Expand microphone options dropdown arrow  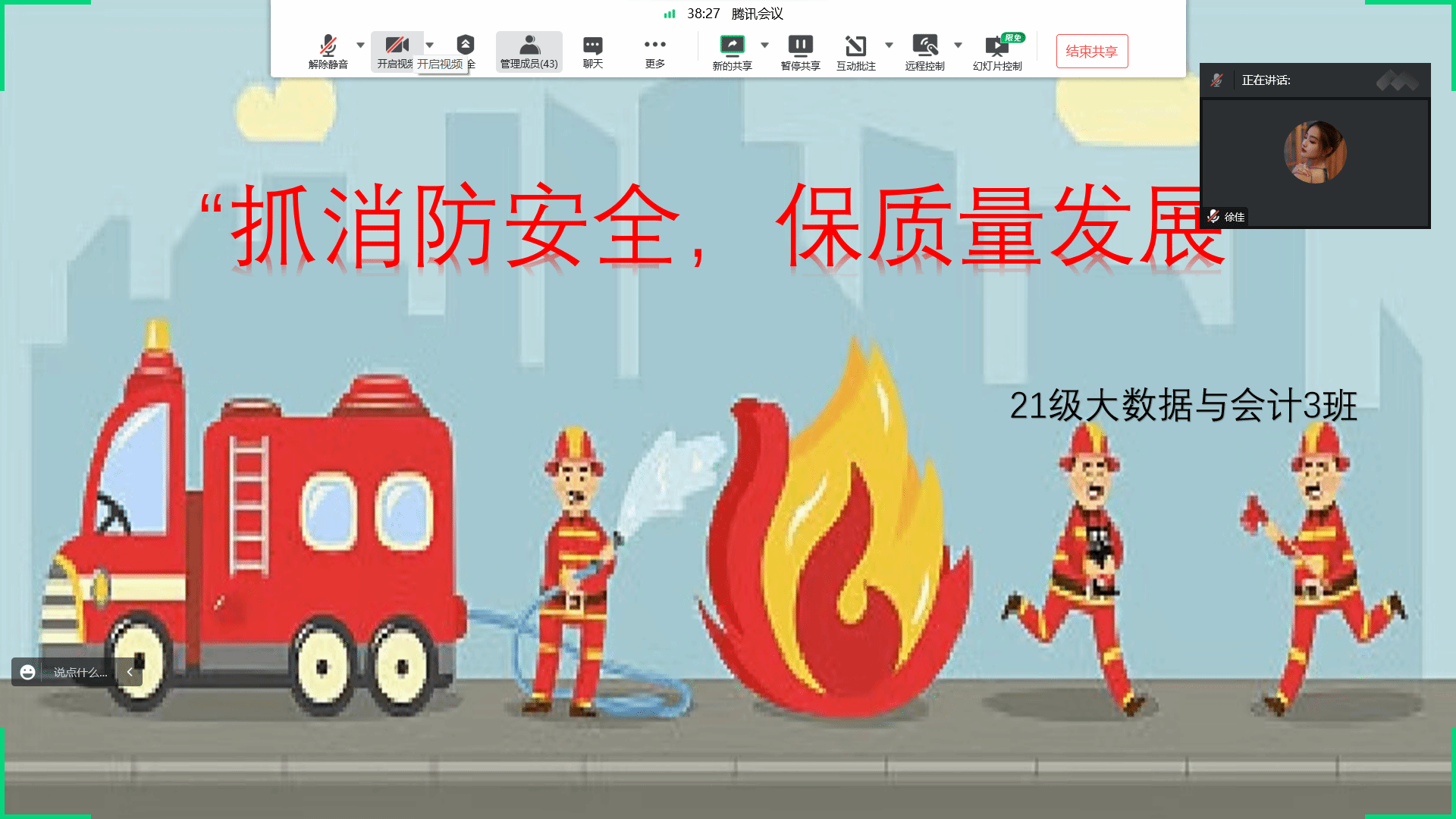[x=361, y=45]
